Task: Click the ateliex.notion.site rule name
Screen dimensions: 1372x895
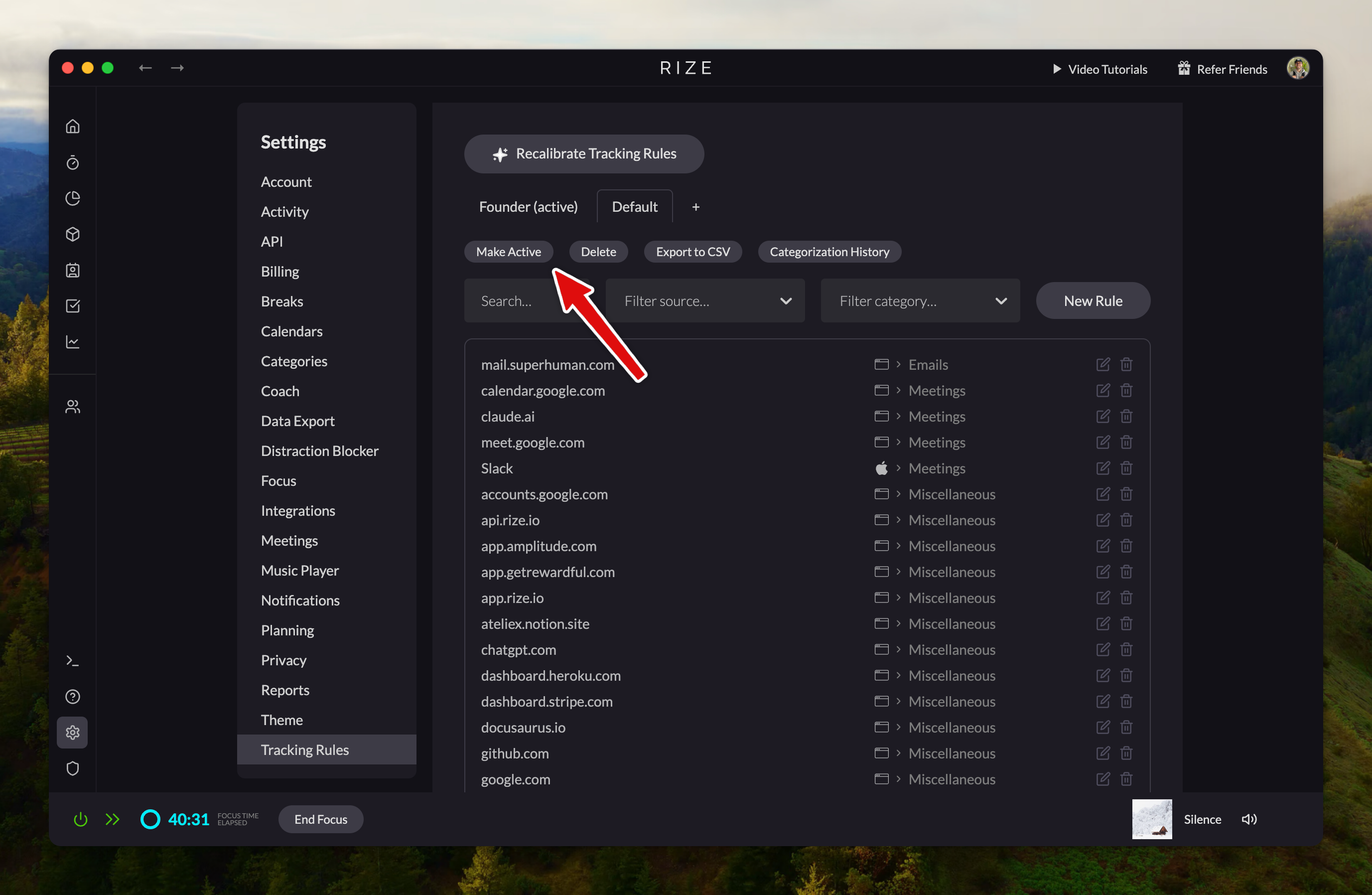Action: [535, 624]
